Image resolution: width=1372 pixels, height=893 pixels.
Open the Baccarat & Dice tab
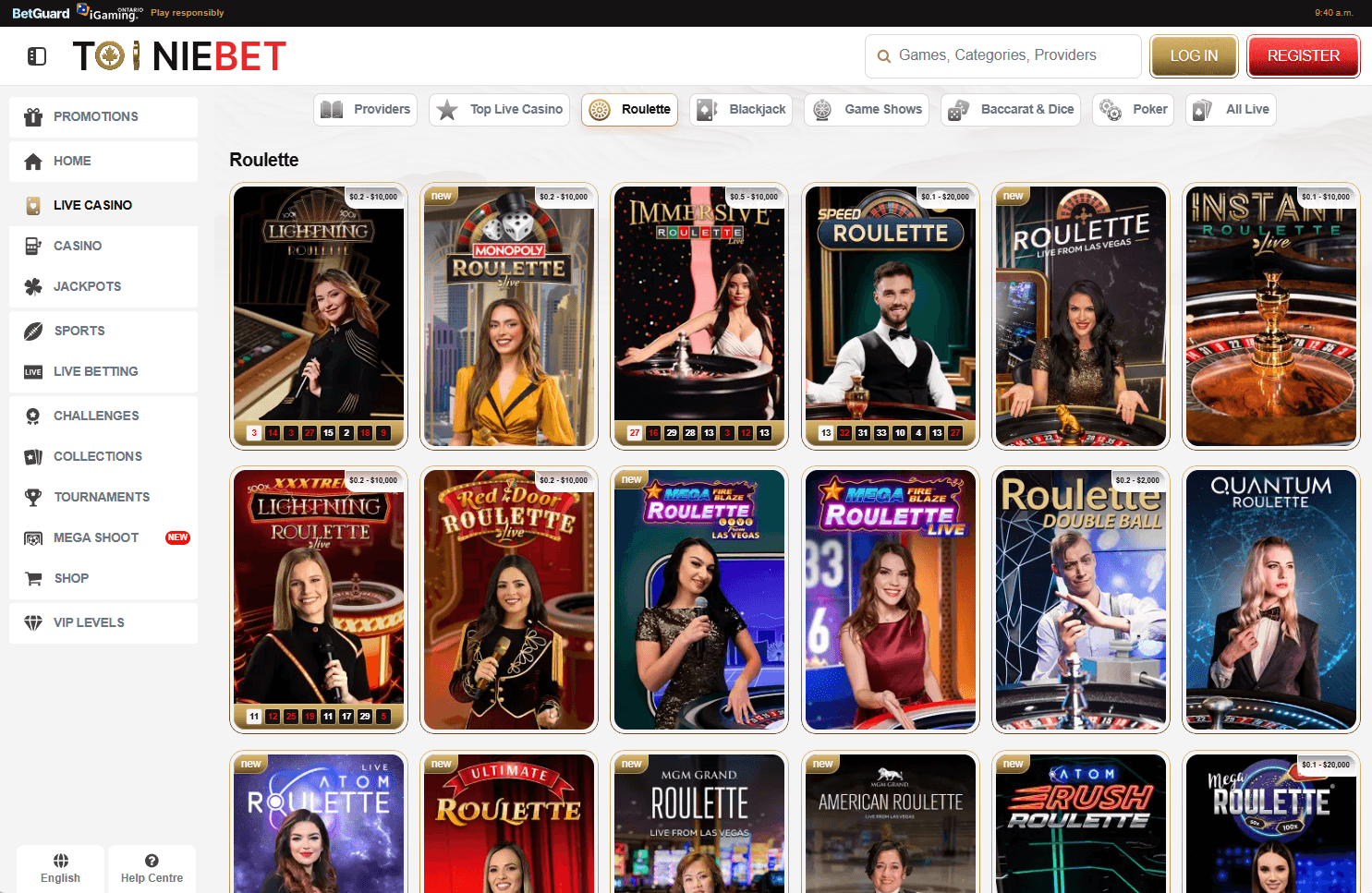pos(1011,109)
